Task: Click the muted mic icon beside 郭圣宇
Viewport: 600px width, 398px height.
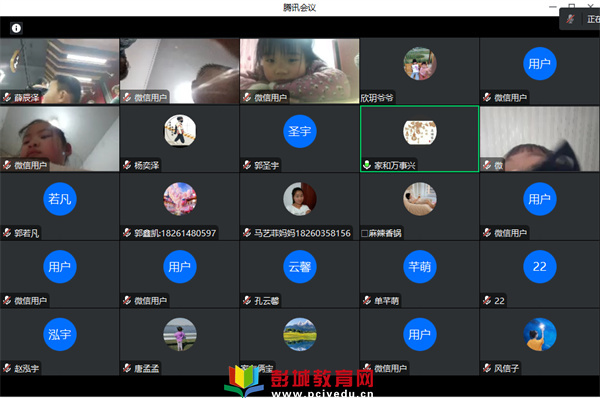Action: click(x=247, y=165)
